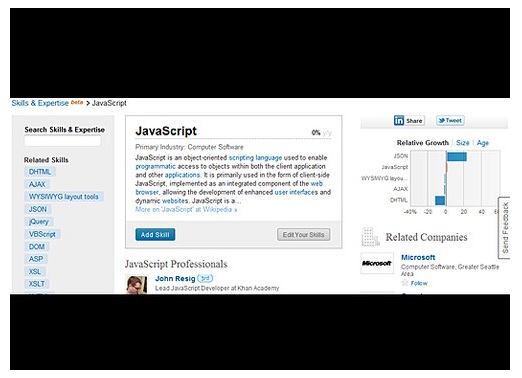Open the Skills & Expertise breadcrumb link
This screenshot has height=378, width=522.
pos(40,103)
